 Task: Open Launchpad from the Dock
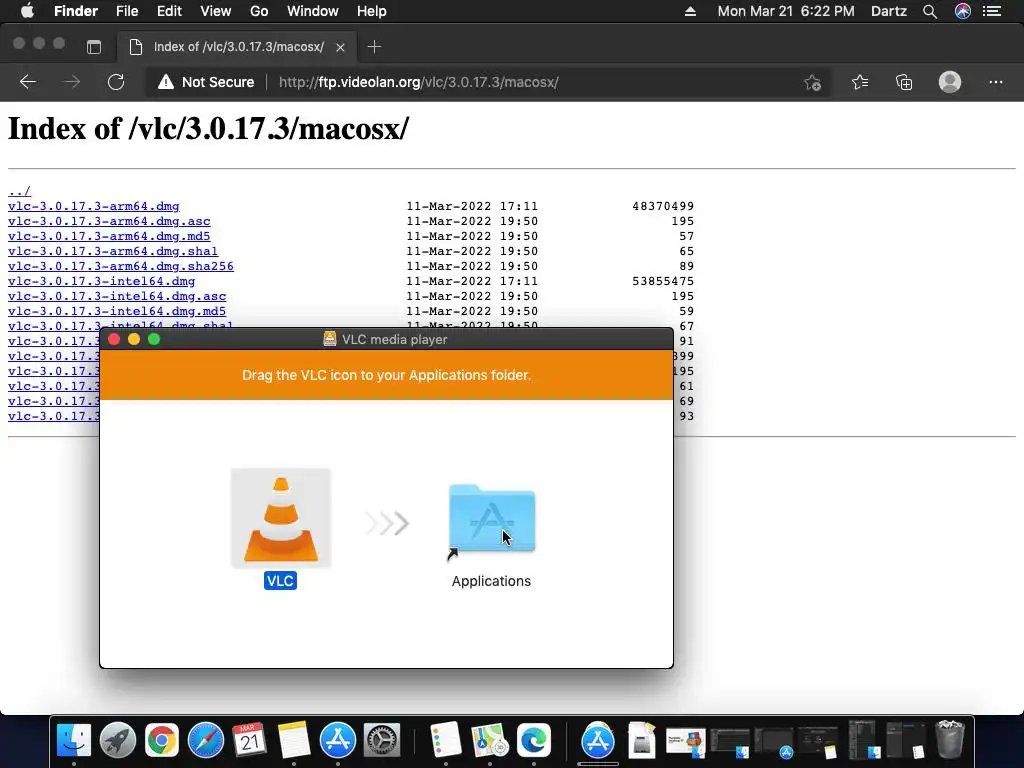[x=118, y=741]
